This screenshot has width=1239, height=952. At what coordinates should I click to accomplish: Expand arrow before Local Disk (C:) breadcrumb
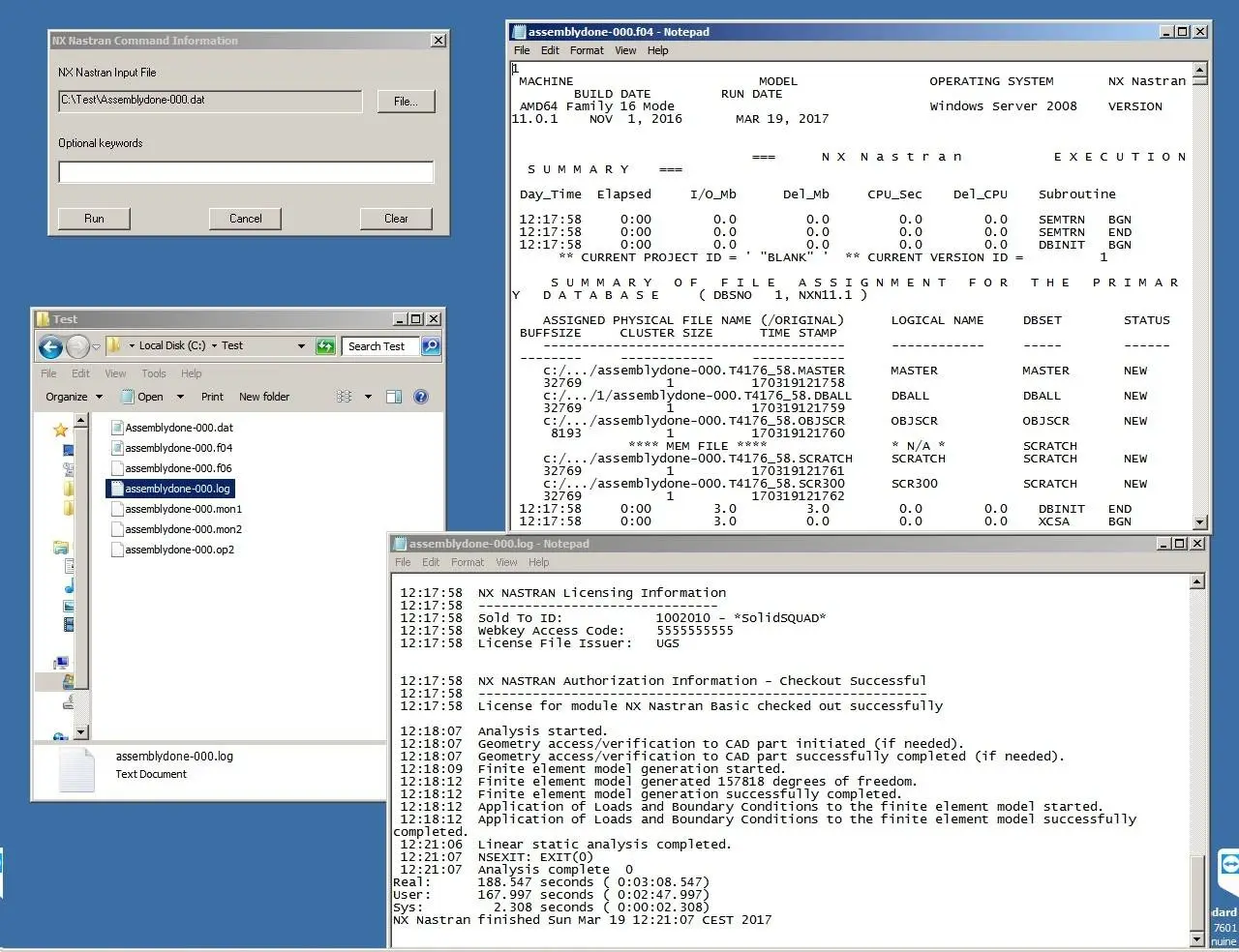coord(132,346)
